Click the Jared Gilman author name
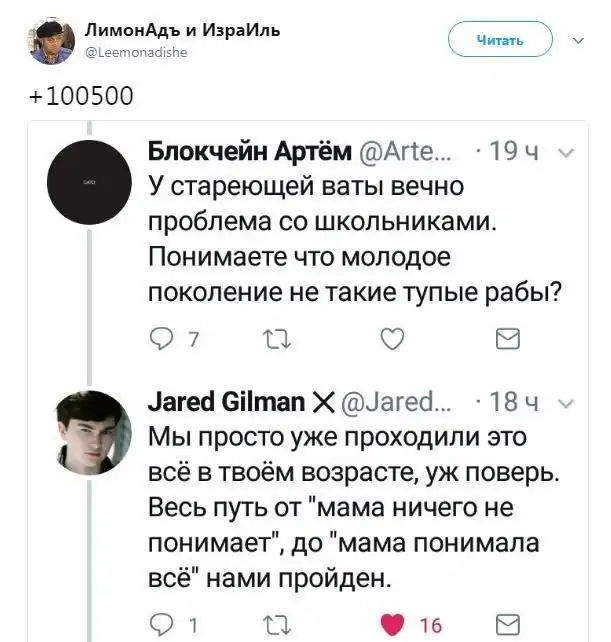Viewport: 611px width, 642px height. 226,402
